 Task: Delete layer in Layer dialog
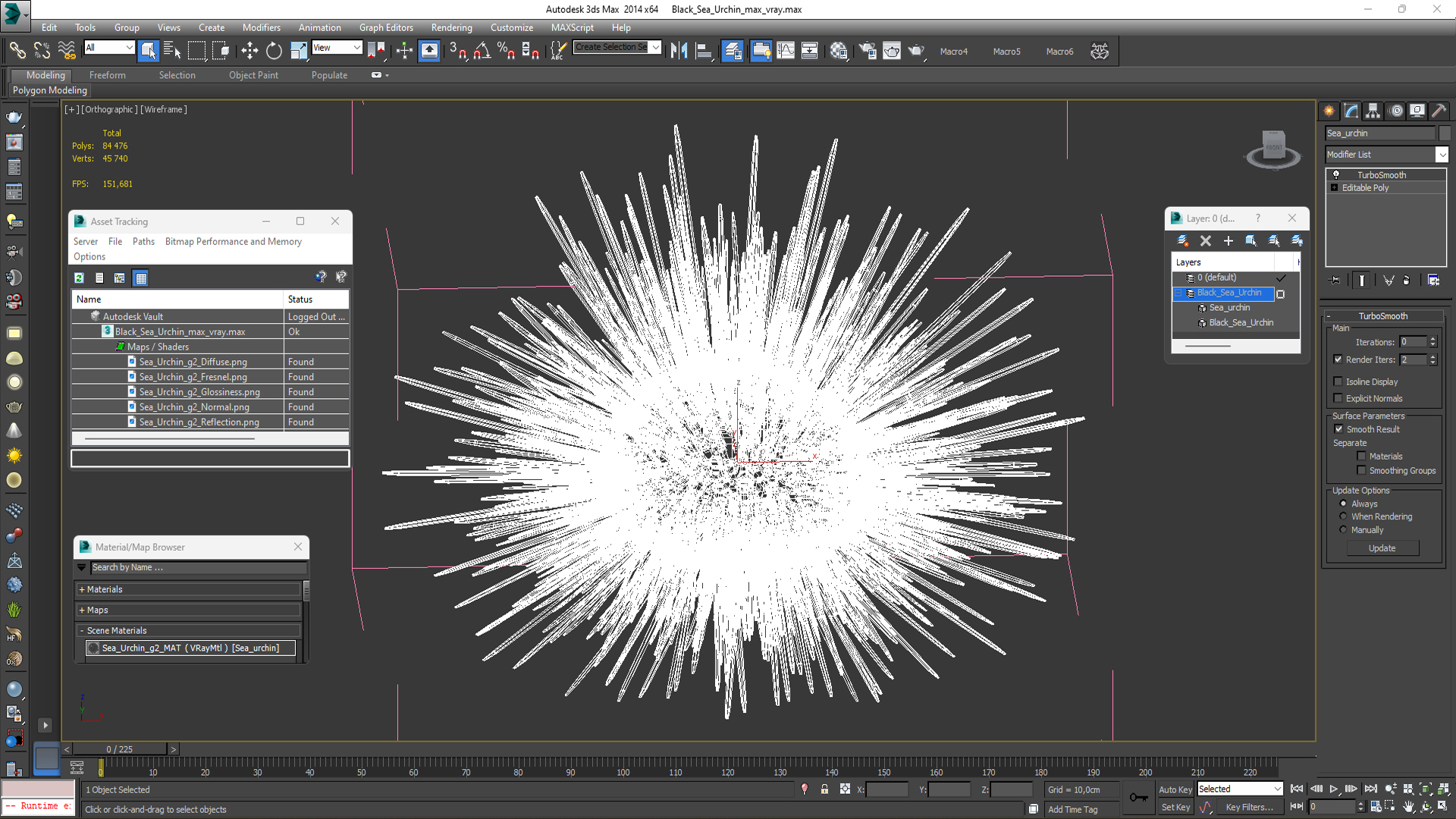click(1205, 240)
